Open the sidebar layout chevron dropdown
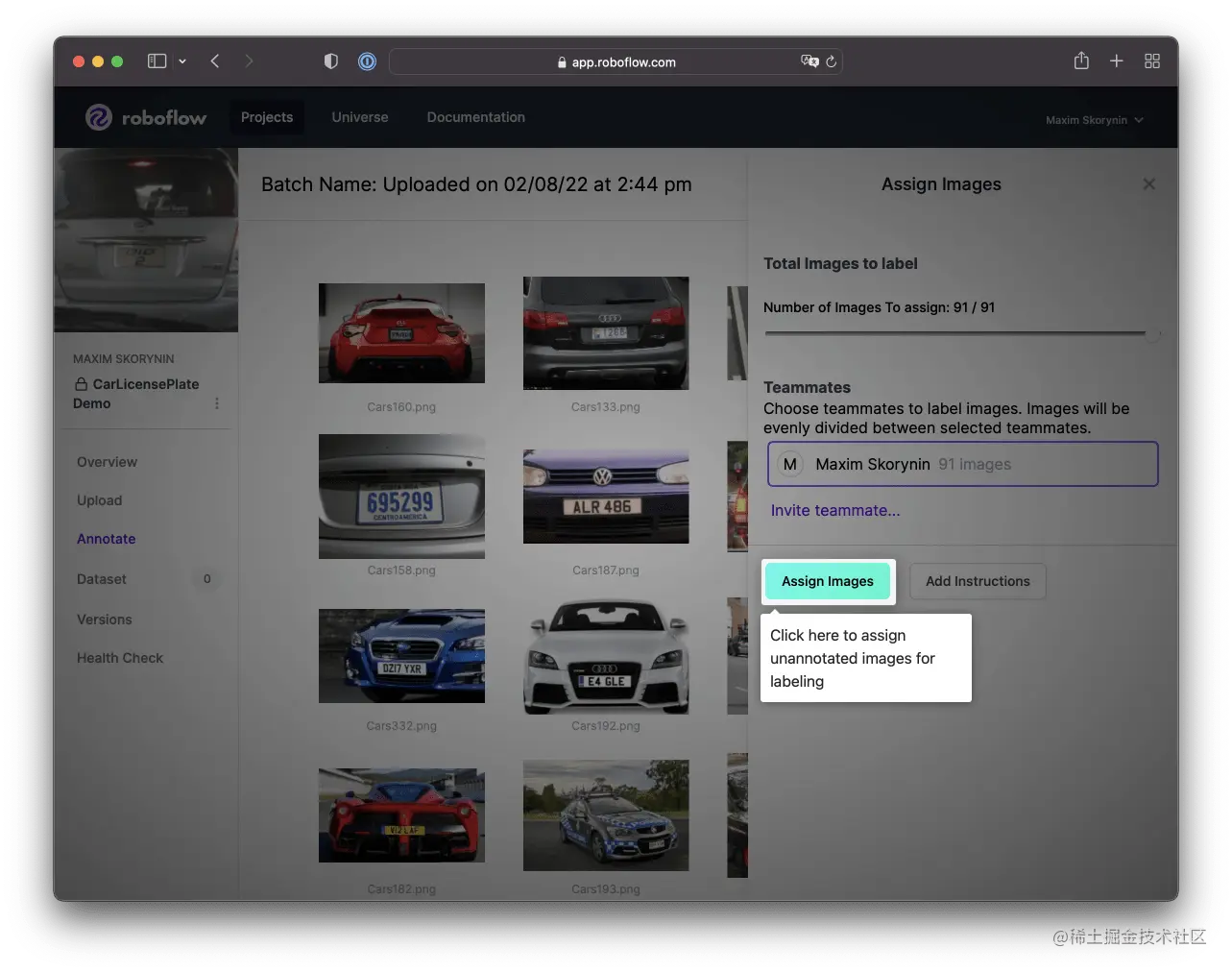Screen dimensions: 1232x972 click(x=182, y=61)
